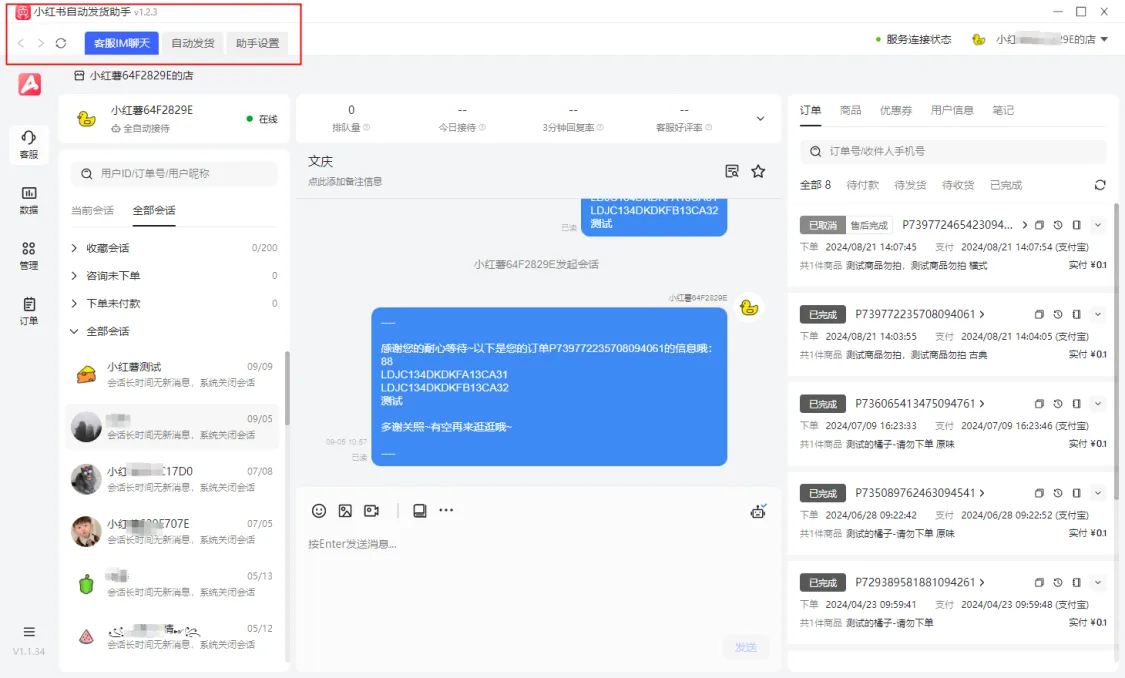The image size is (1125, 678).
Task: Select the 商品 tab in right panel
Action: pos(850,110)
